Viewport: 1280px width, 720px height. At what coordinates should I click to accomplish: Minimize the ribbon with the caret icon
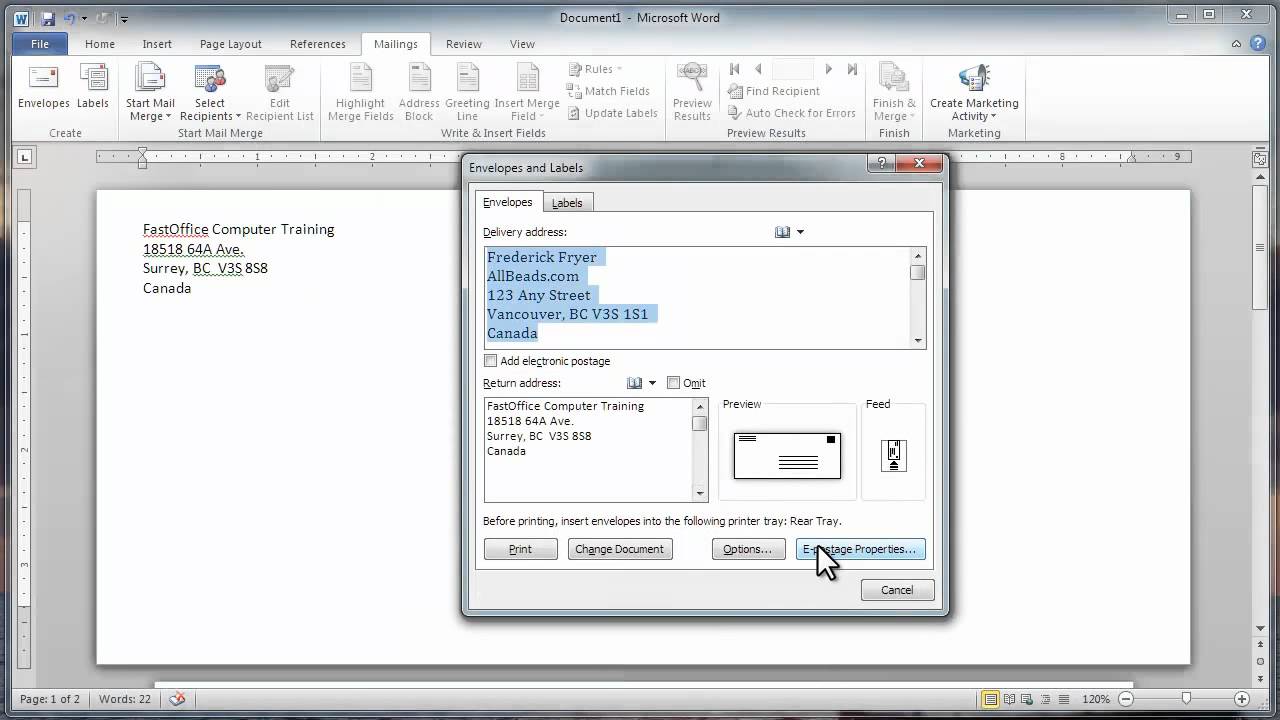pyautogui.click(x=1238, y=44)
